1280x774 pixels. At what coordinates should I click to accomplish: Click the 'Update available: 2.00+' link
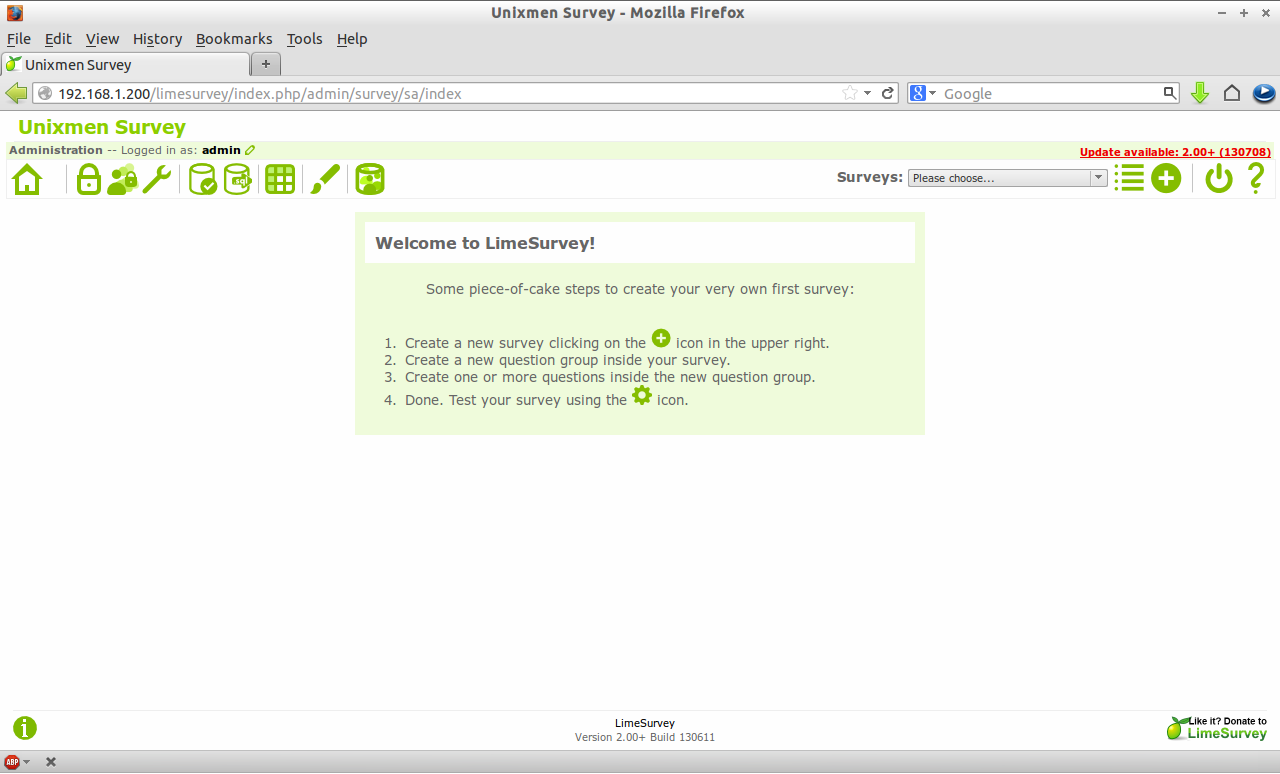pyautogui.click(x=1175, y=152)
